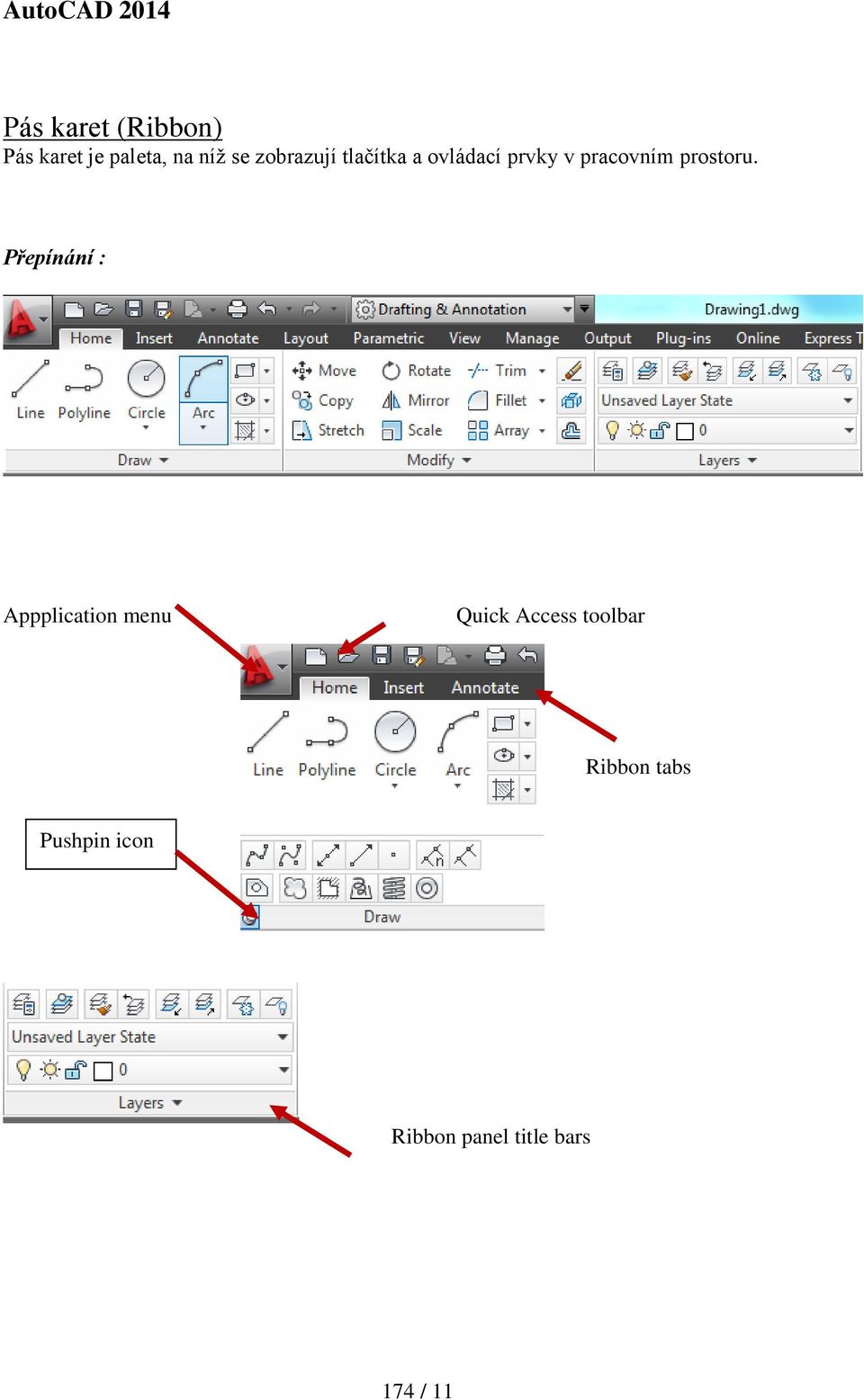
Task: Click Layer Properties icon in enlarged Layers panel
Action: click(x=24, y=1004)
